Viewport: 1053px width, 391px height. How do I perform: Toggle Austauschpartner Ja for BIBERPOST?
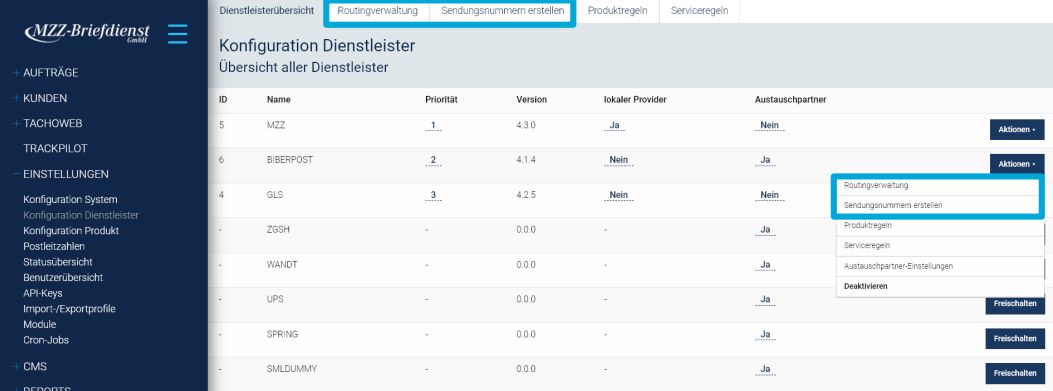765,161
